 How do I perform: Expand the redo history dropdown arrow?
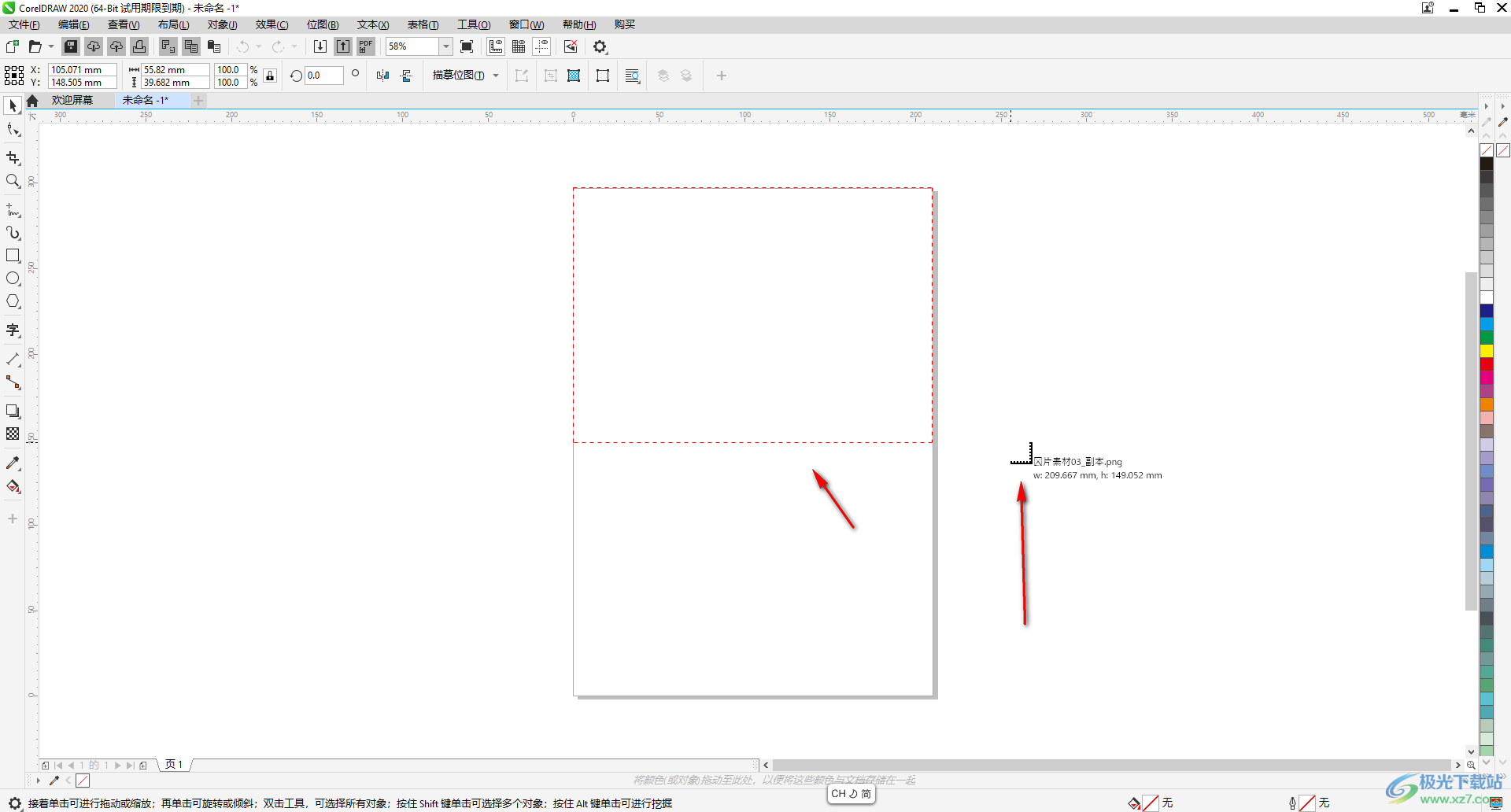(x=294, y=46)
